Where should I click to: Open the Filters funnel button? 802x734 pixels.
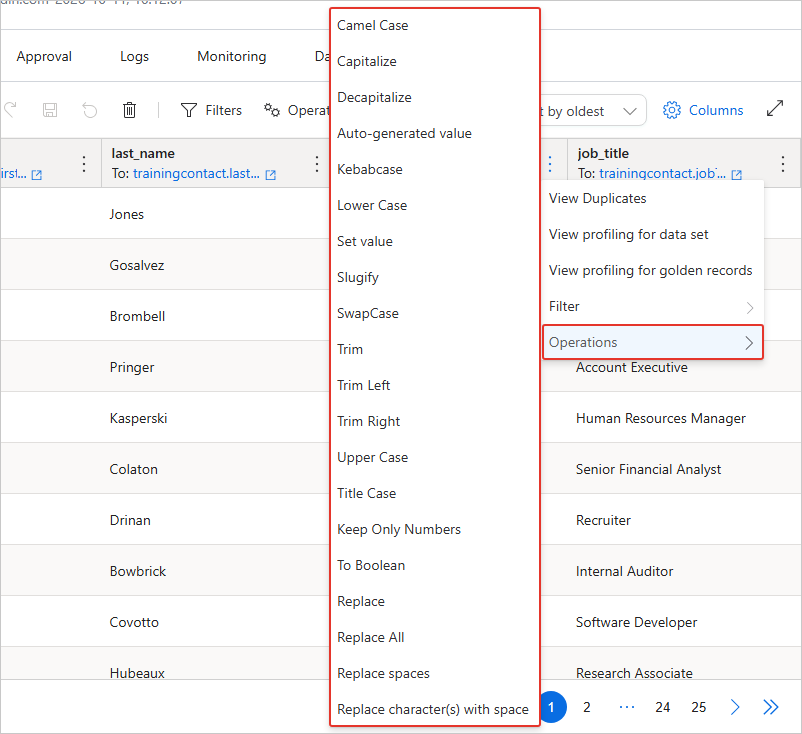(211, 110)
